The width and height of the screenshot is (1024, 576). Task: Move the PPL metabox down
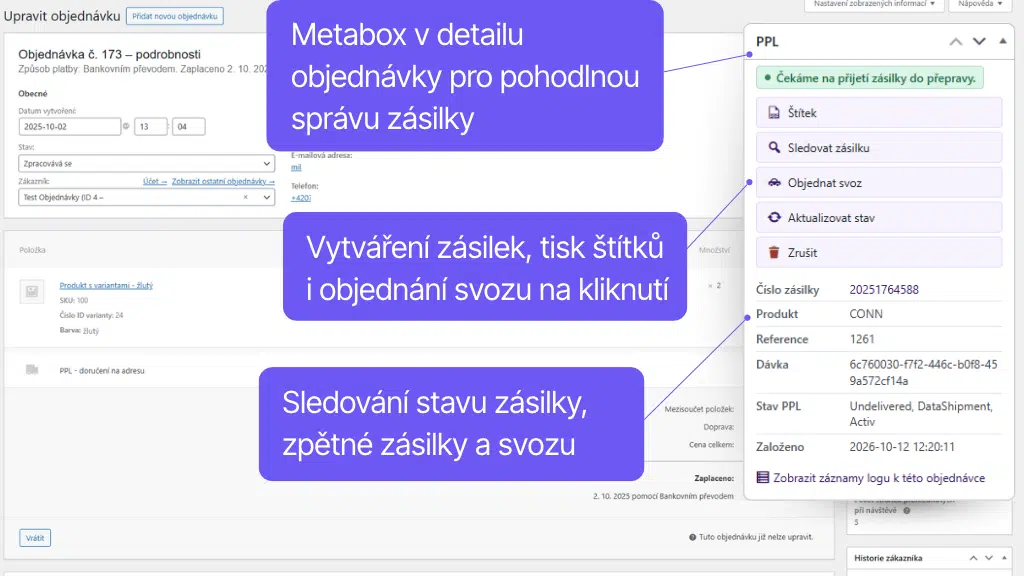point(979,42)
